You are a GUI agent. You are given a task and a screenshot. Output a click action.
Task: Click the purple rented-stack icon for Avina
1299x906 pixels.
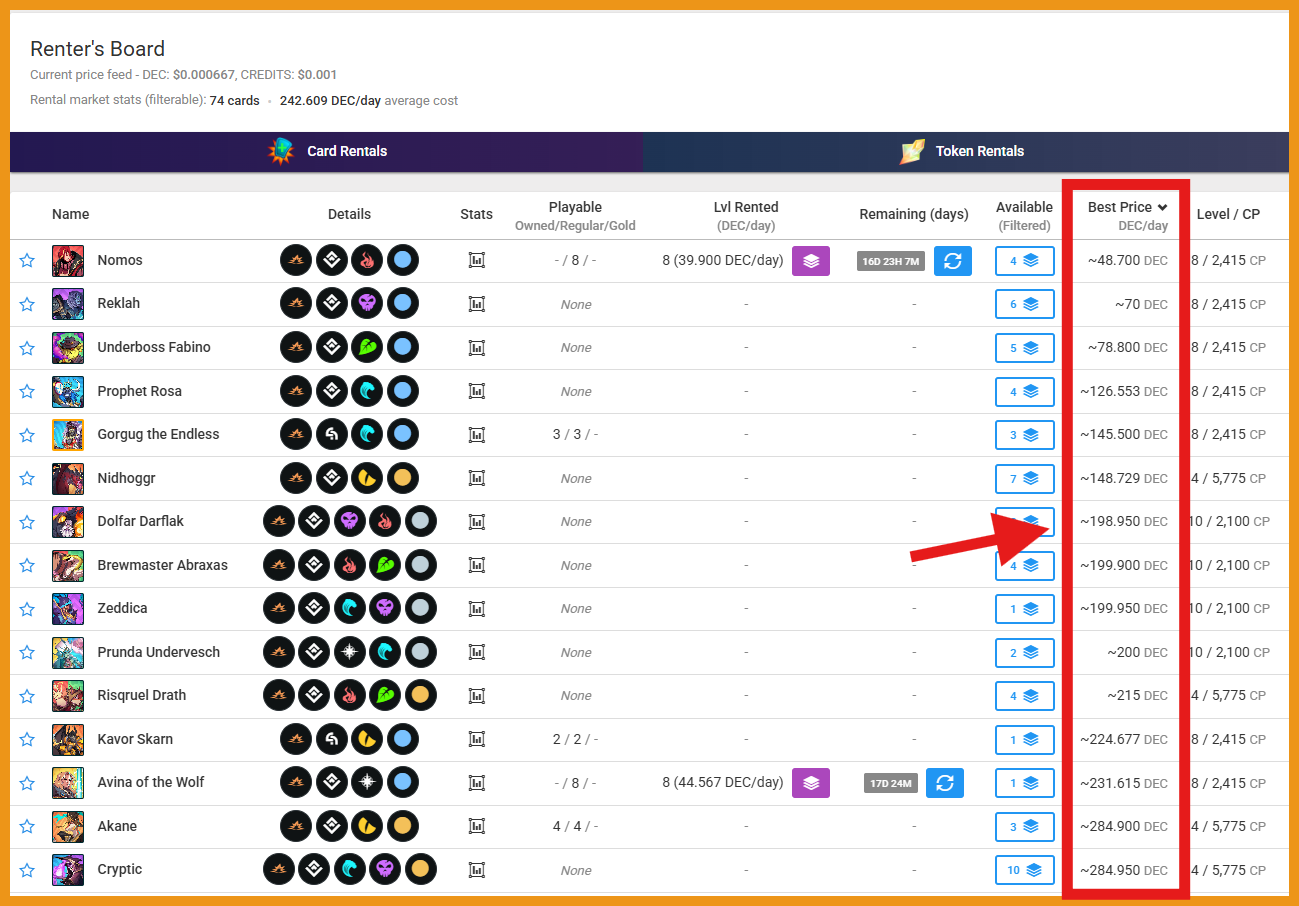pyautogui.click(x=811, y=783)
